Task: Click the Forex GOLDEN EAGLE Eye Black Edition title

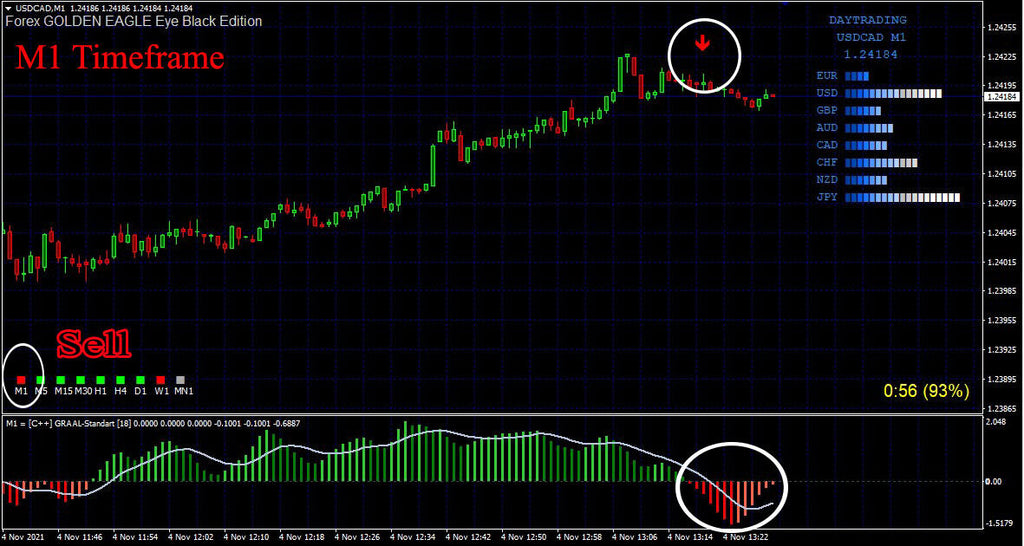Action: 135,22
